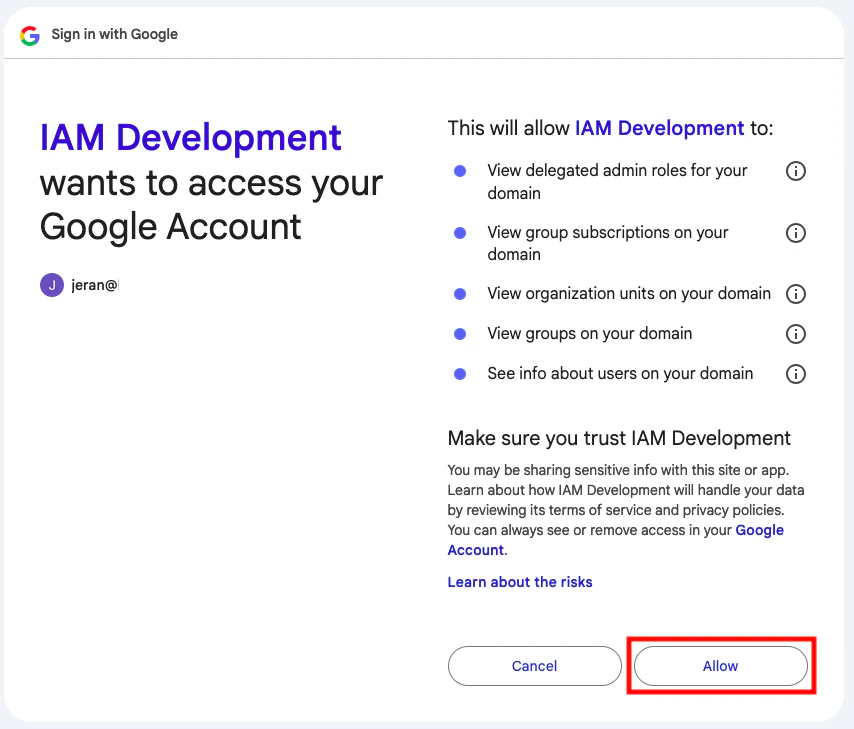Viewport: 854px width, 729px height.
Task: Open the Google Account link
Action: click(760, 530)
